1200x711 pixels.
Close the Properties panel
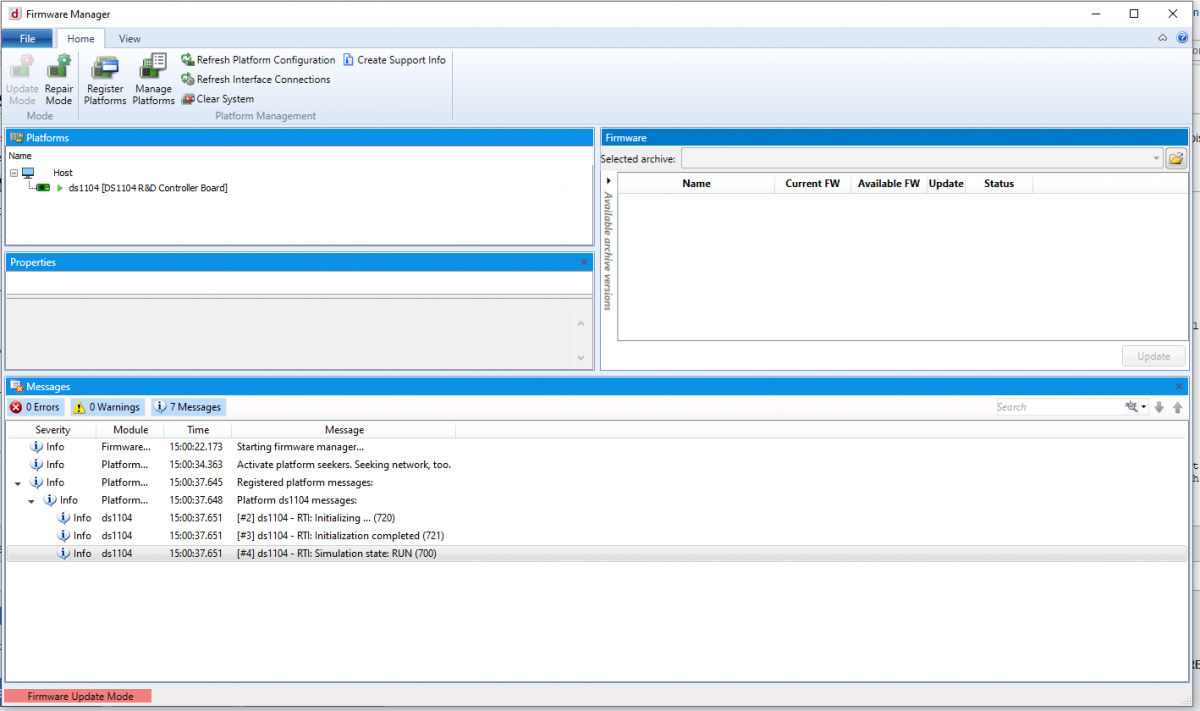[x=584, y=262]
